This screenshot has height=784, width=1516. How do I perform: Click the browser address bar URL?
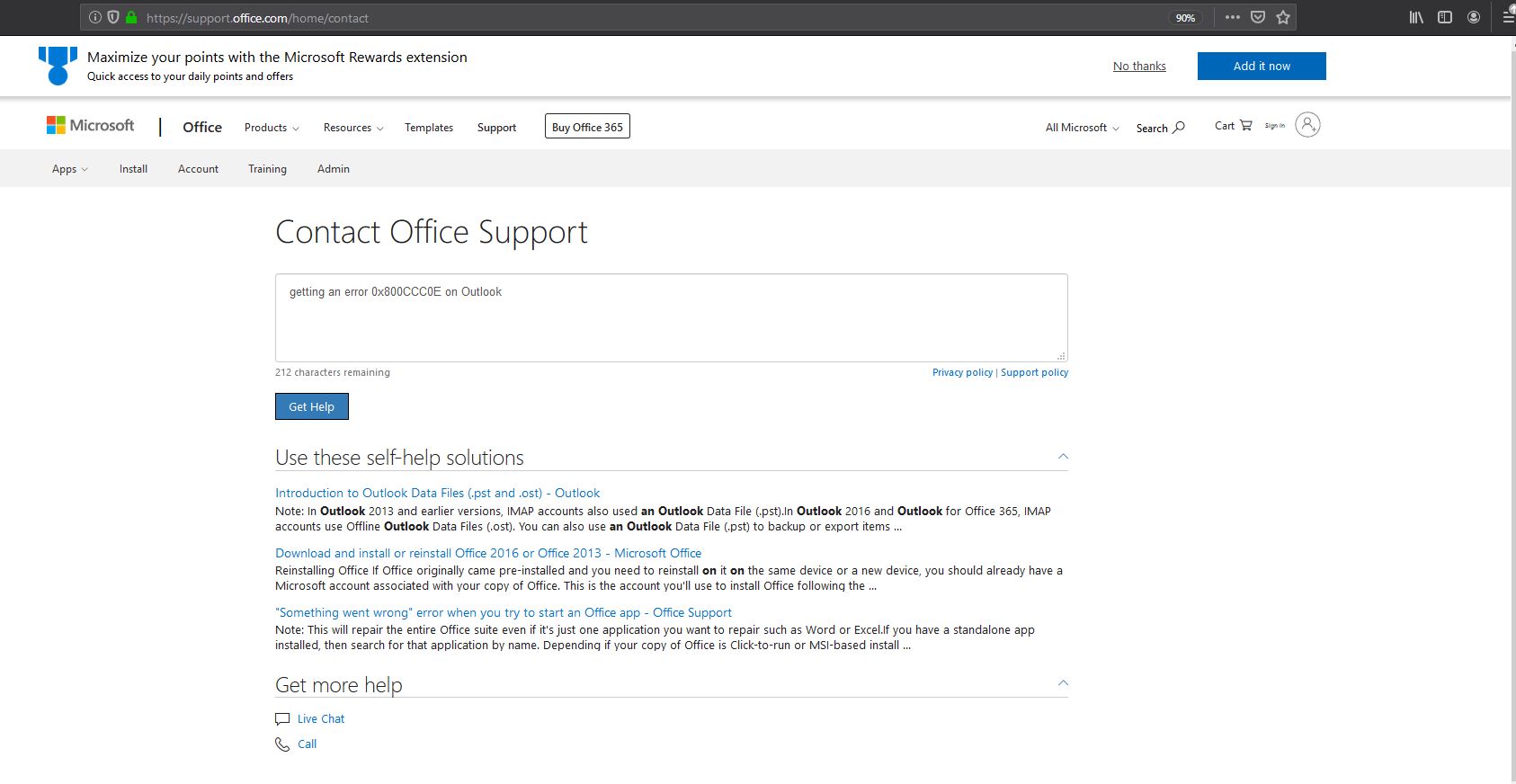pos(257,18)
